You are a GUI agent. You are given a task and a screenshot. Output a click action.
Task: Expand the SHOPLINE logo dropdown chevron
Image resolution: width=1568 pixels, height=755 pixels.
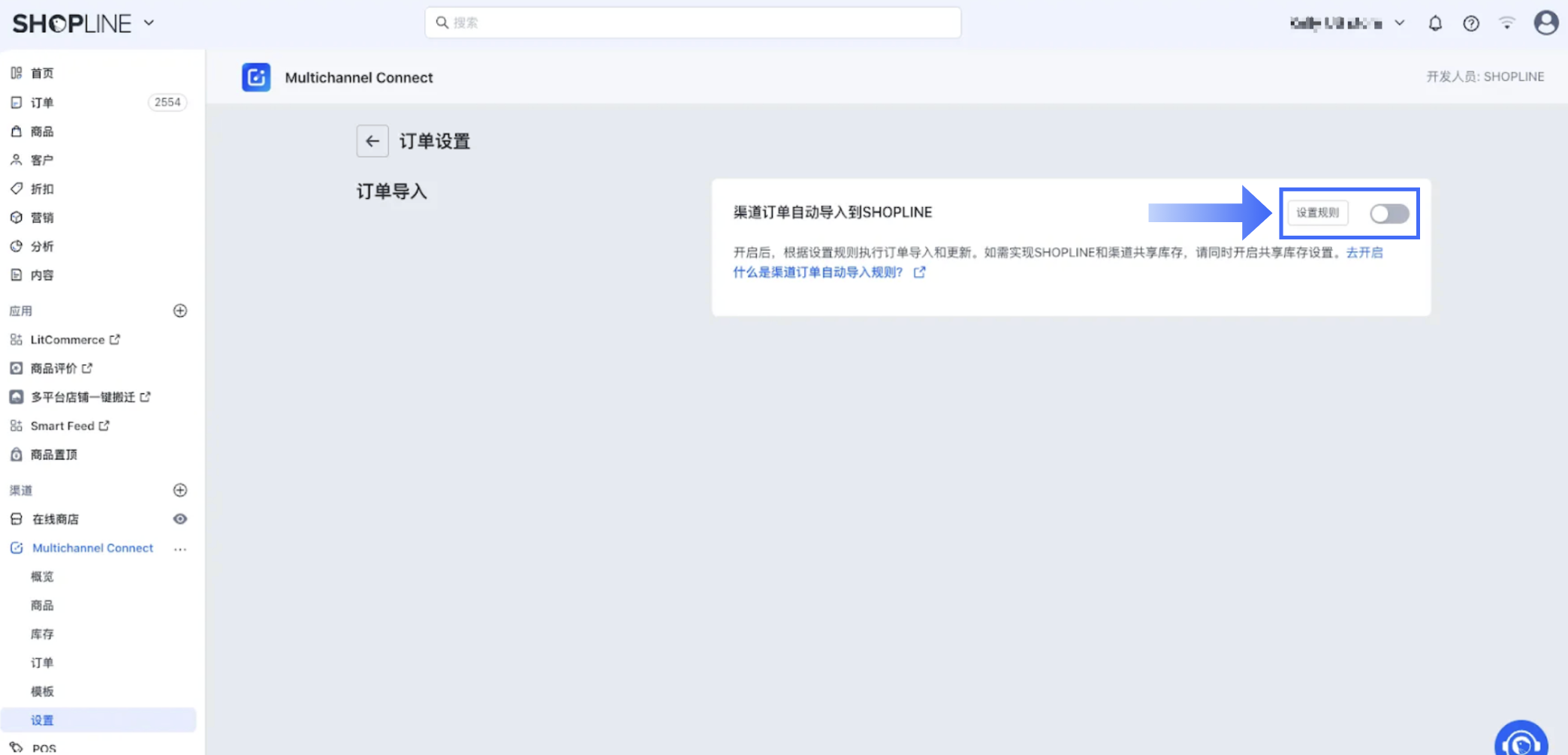point(149,23)
